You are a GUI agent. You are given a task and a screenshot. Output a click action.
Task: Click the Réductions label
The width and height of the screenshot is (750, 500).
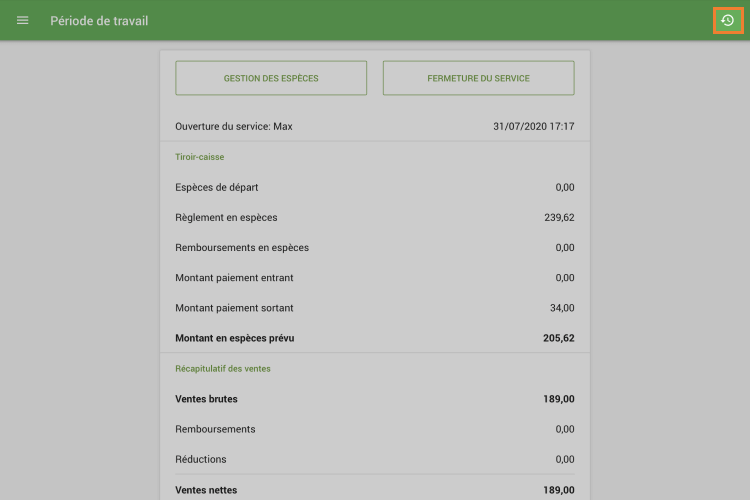tap(200, 459)
